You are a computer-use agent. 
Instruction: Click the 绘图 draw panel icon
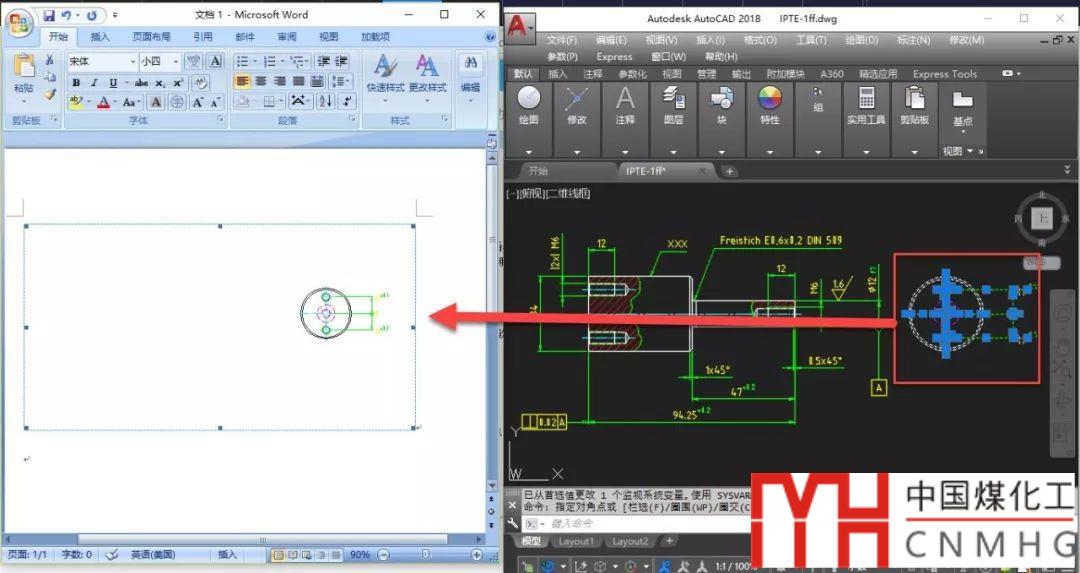pyautogui.click(x=528, y=98)
